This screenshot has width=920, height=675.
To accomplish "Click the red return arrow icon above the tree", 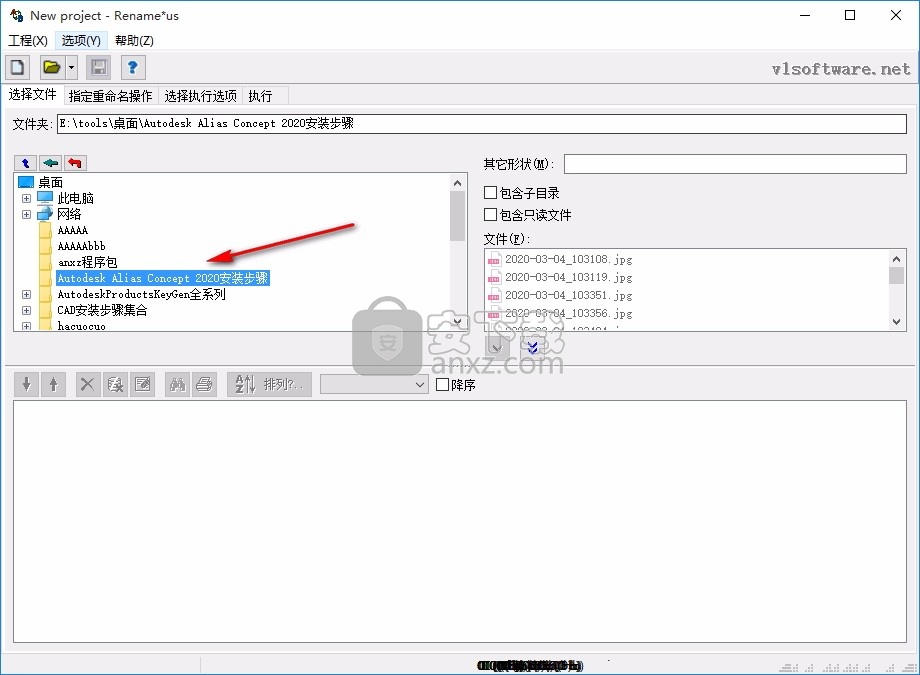I will click(x=75, y=163).
